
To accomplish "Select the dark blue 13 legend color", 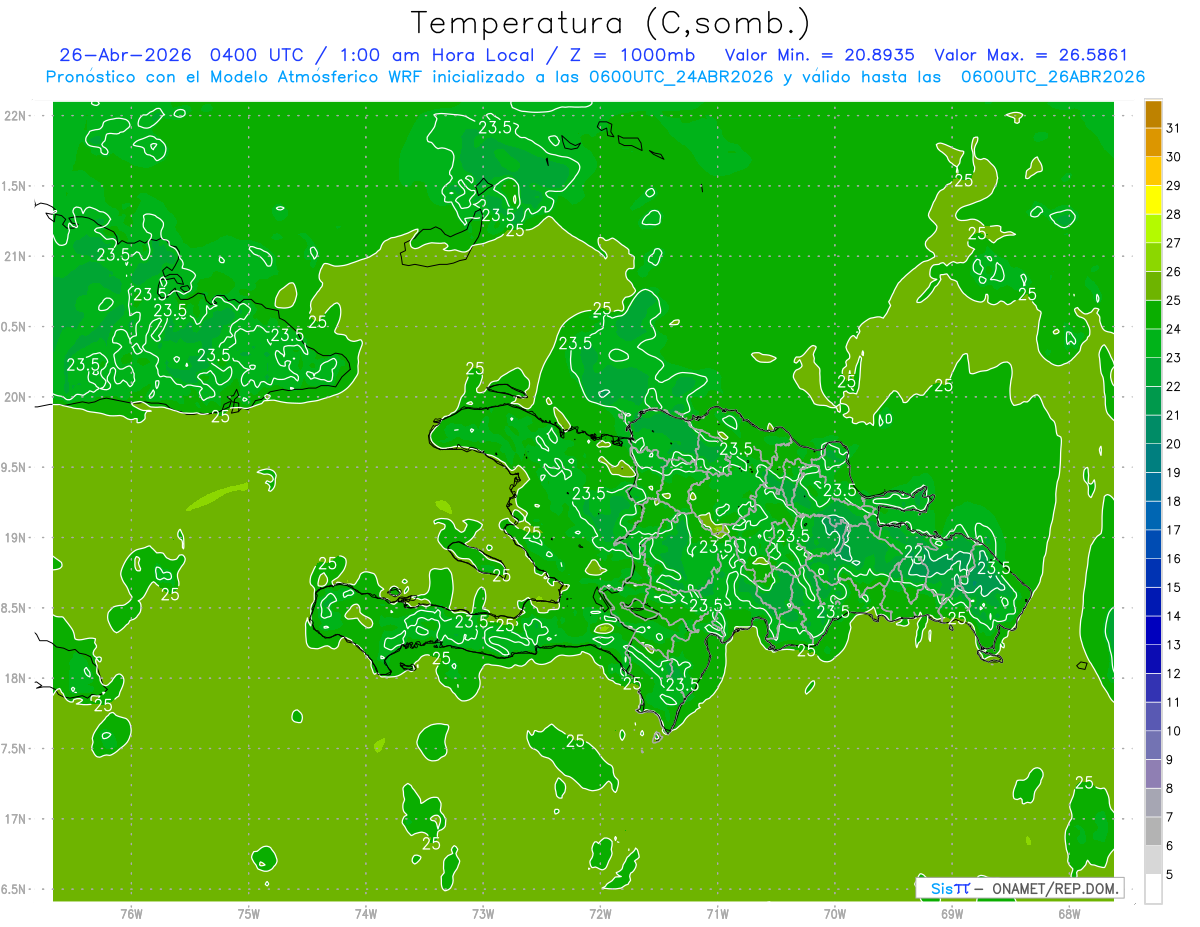I will [1153, 631].
